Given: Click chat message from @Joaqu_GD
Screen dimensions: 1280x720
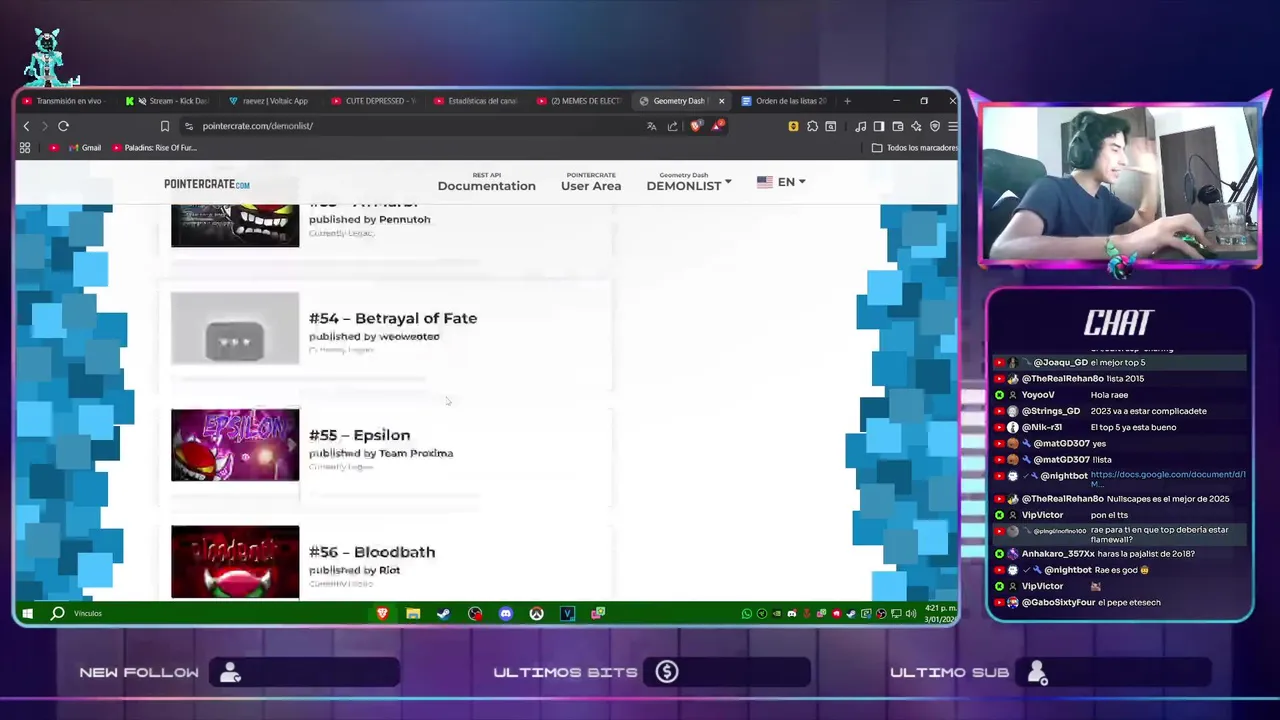Looking at the screenshot, I should 1120,362.
